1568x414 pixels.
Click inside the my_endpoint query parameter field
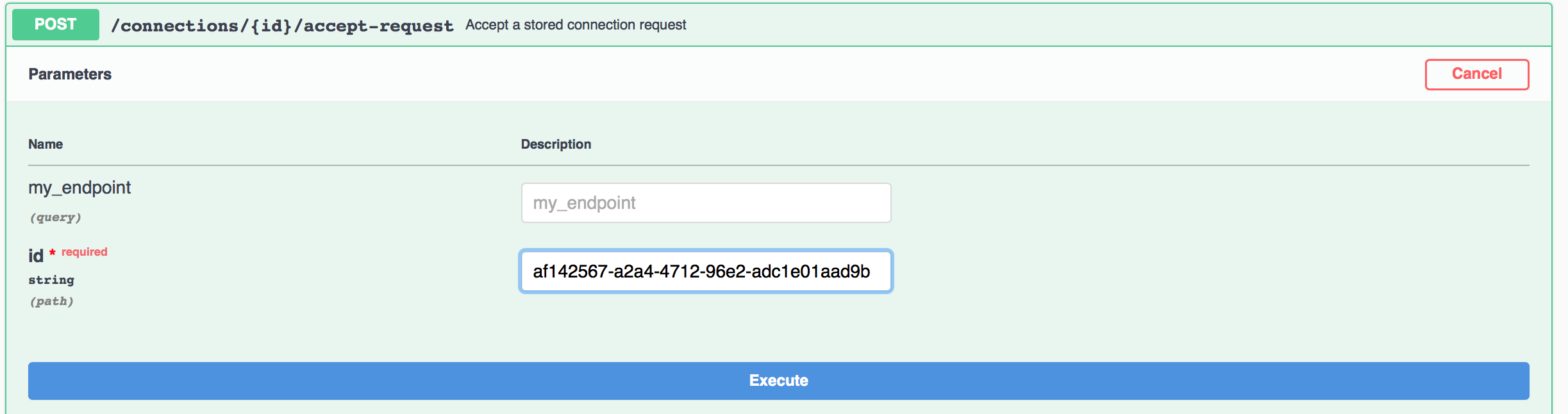click(705, 203)
